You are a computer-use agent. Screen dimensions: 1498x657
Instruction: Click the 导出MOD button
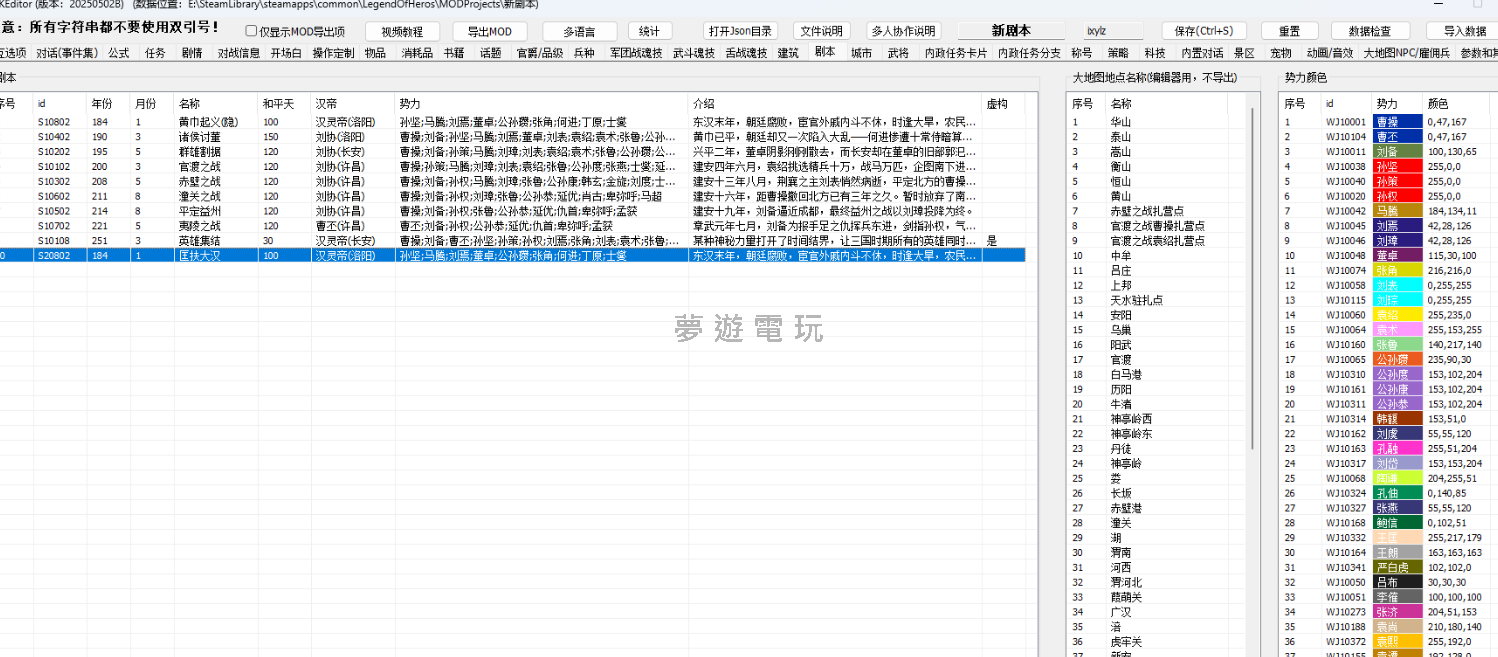click(x=489, y=31)
